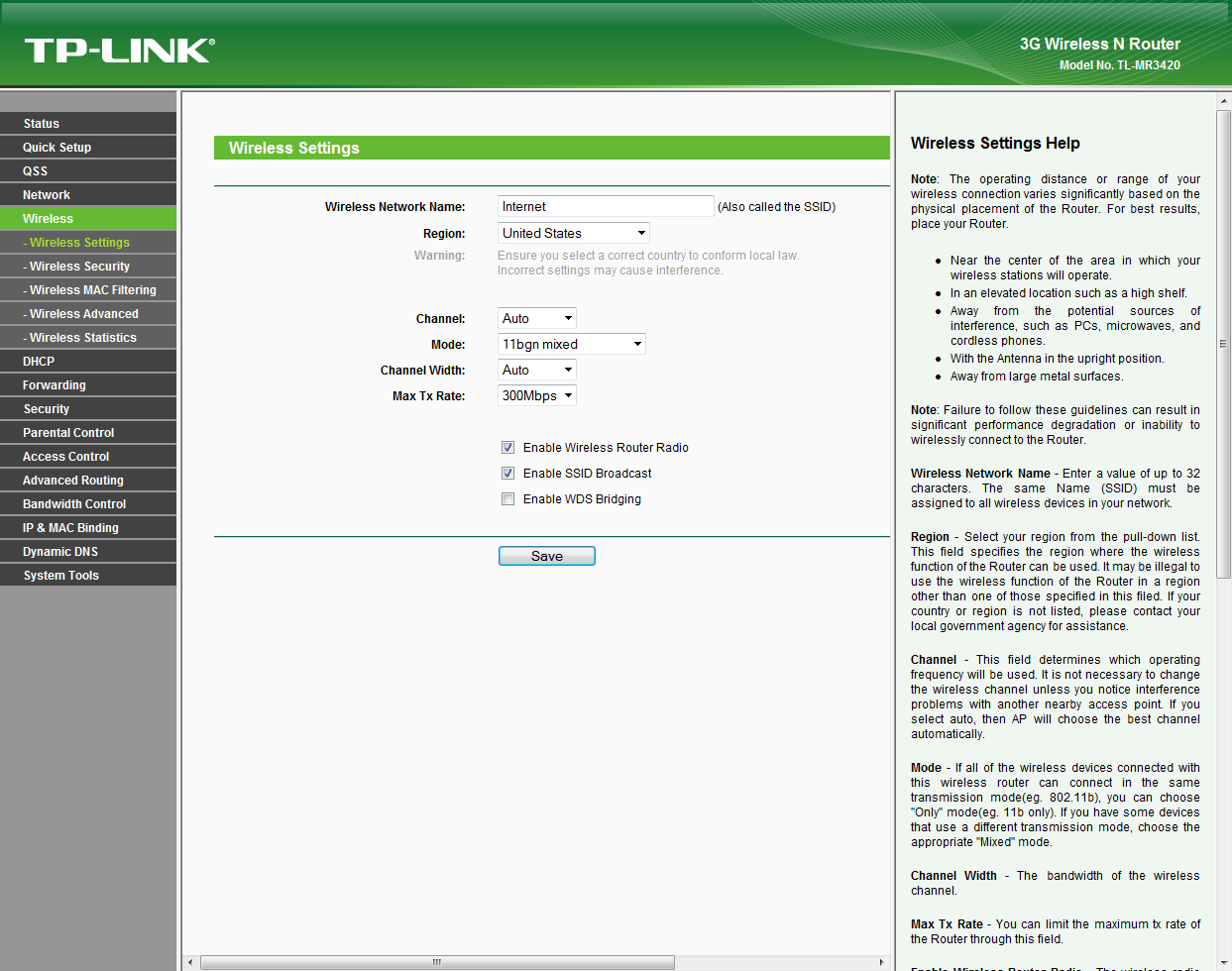Viewport: 1232px width, 971px height.
Task: Open the Channel Width dropdown
Action: [537, 370]
